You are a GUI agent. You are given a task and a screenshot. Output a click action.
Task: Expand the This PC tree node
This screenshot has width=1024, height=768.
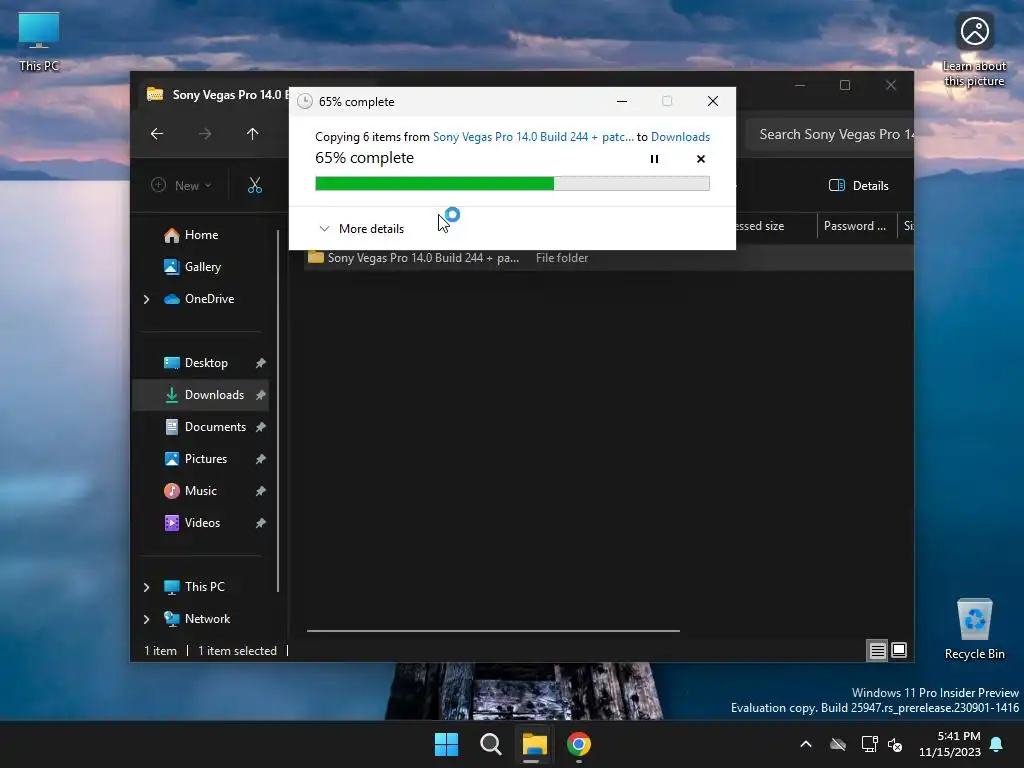(x=147, y=587)
